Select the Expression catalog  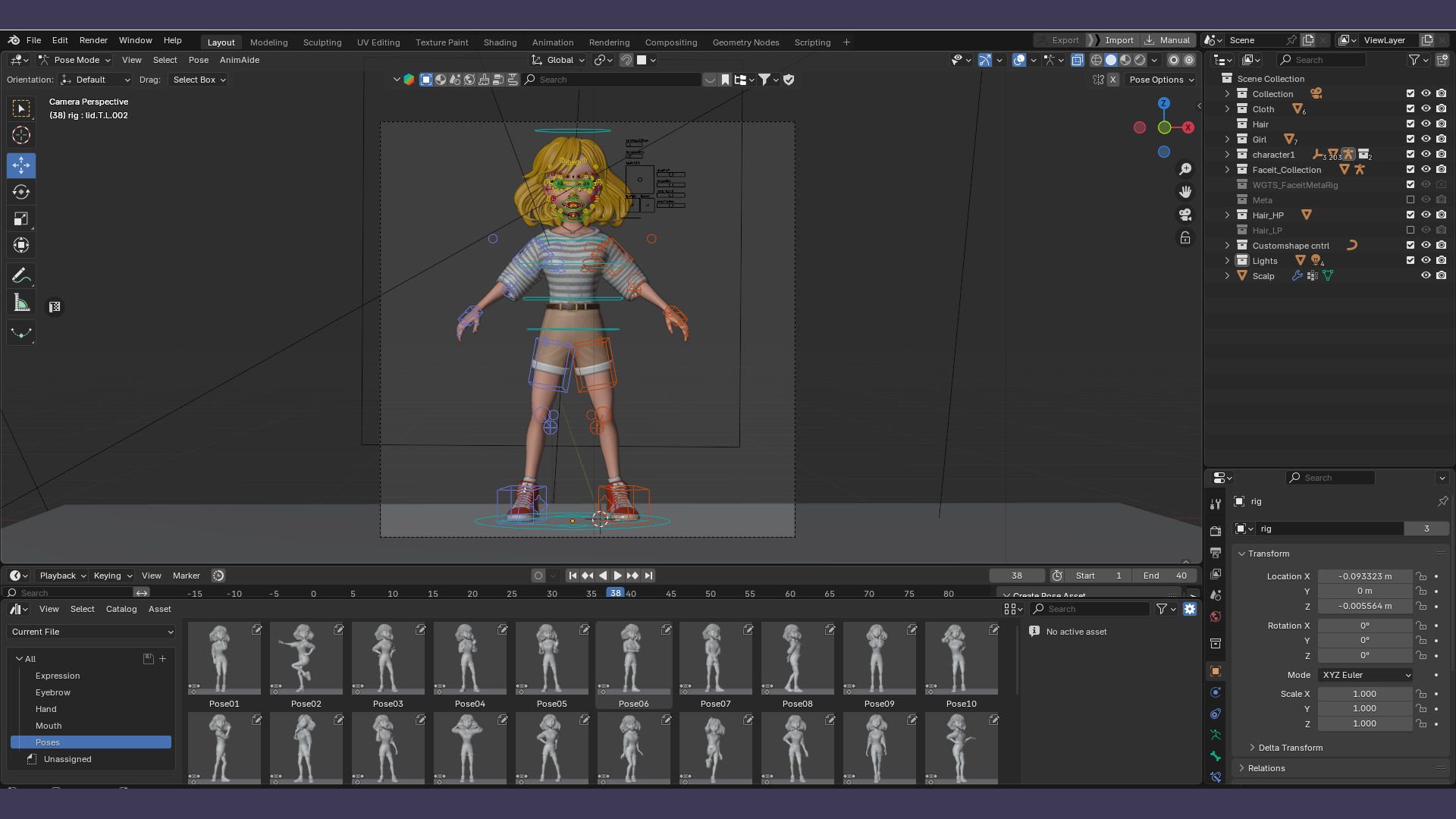click(58, 676)
